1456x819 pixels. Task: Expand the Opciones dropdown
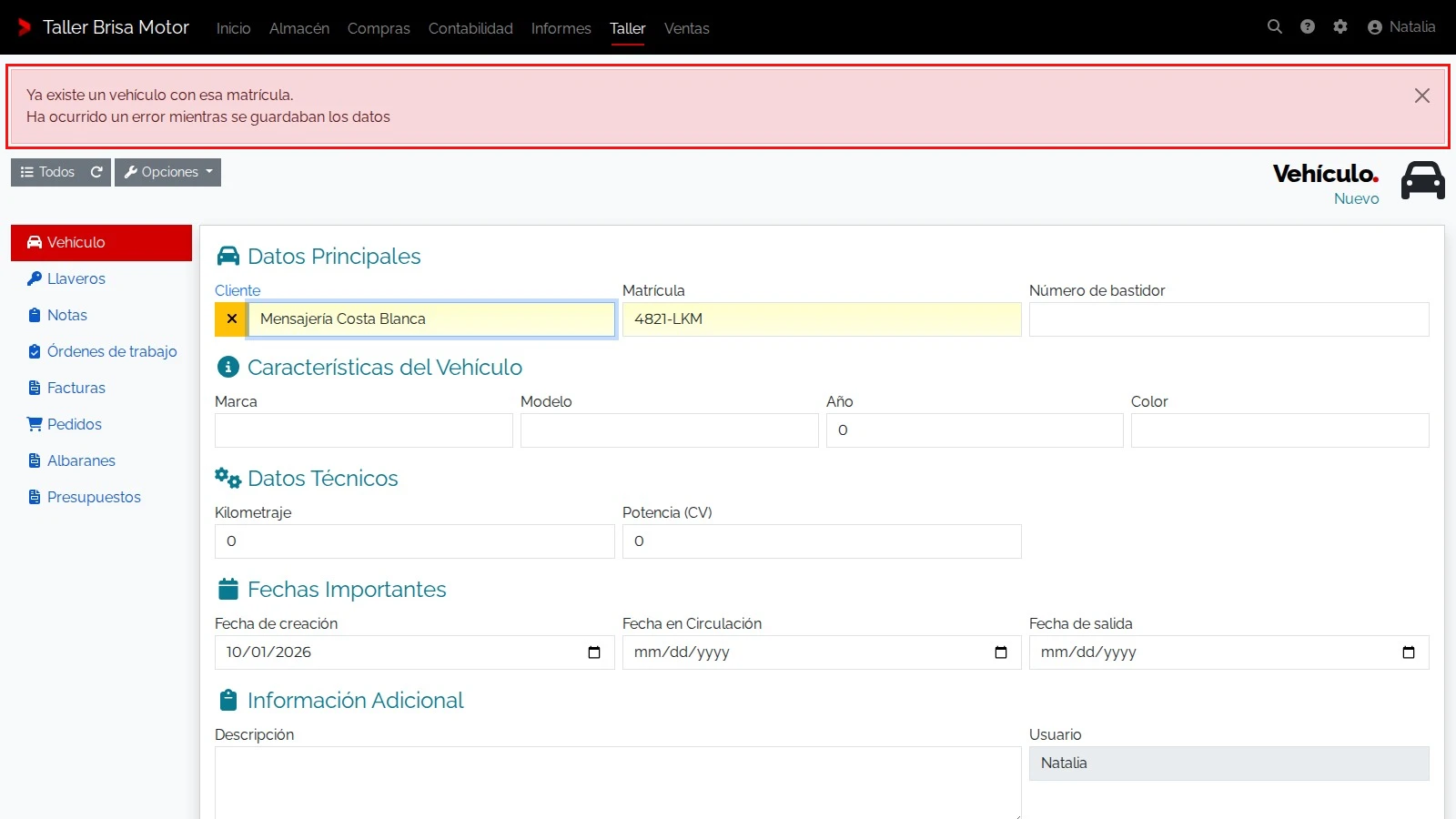click(x=167, y=172)
